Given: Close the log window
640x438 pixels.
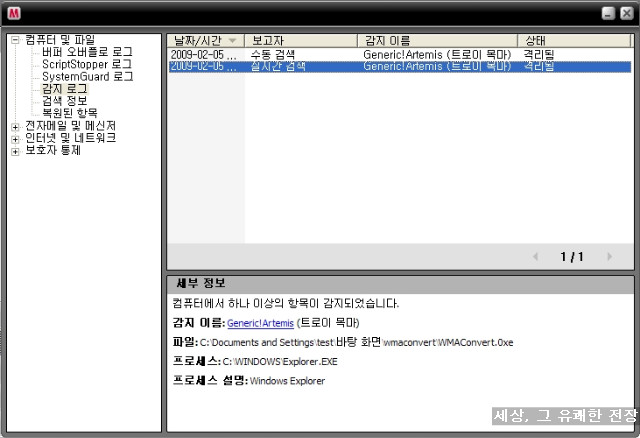Looking at the screenshot, I should 627,13.
